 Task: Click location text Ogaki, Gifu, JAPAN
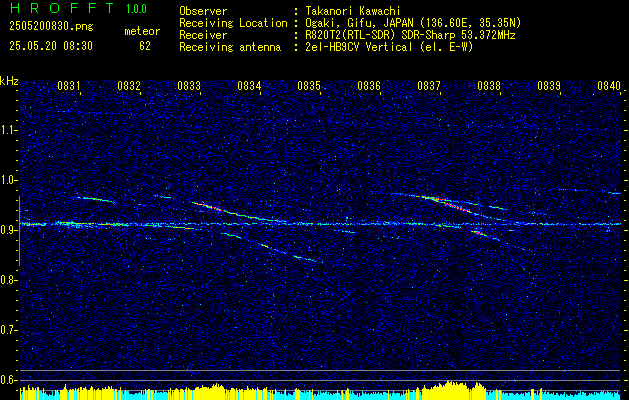359,23
